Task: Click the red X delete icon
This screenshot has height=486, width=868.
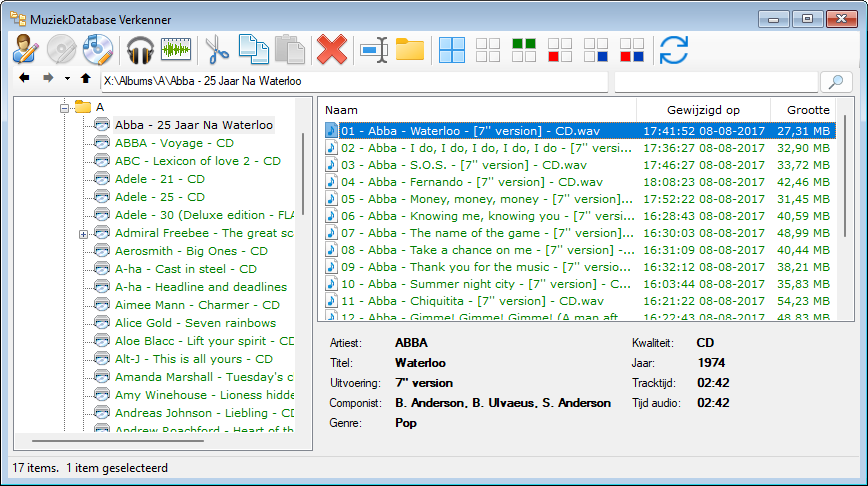Action: click(x=332, y=50)
